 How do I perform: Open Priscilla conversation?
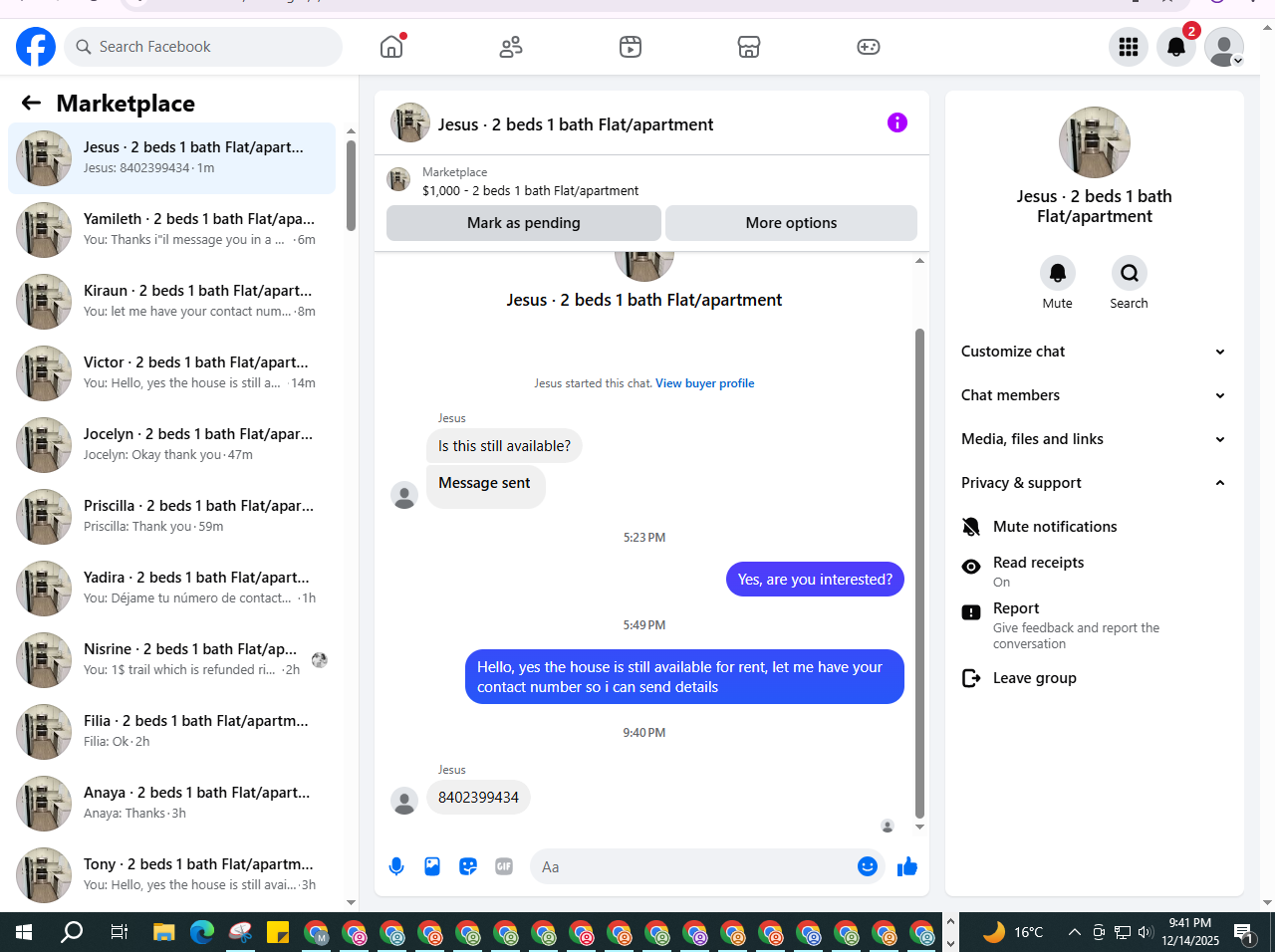coord(171,517)
